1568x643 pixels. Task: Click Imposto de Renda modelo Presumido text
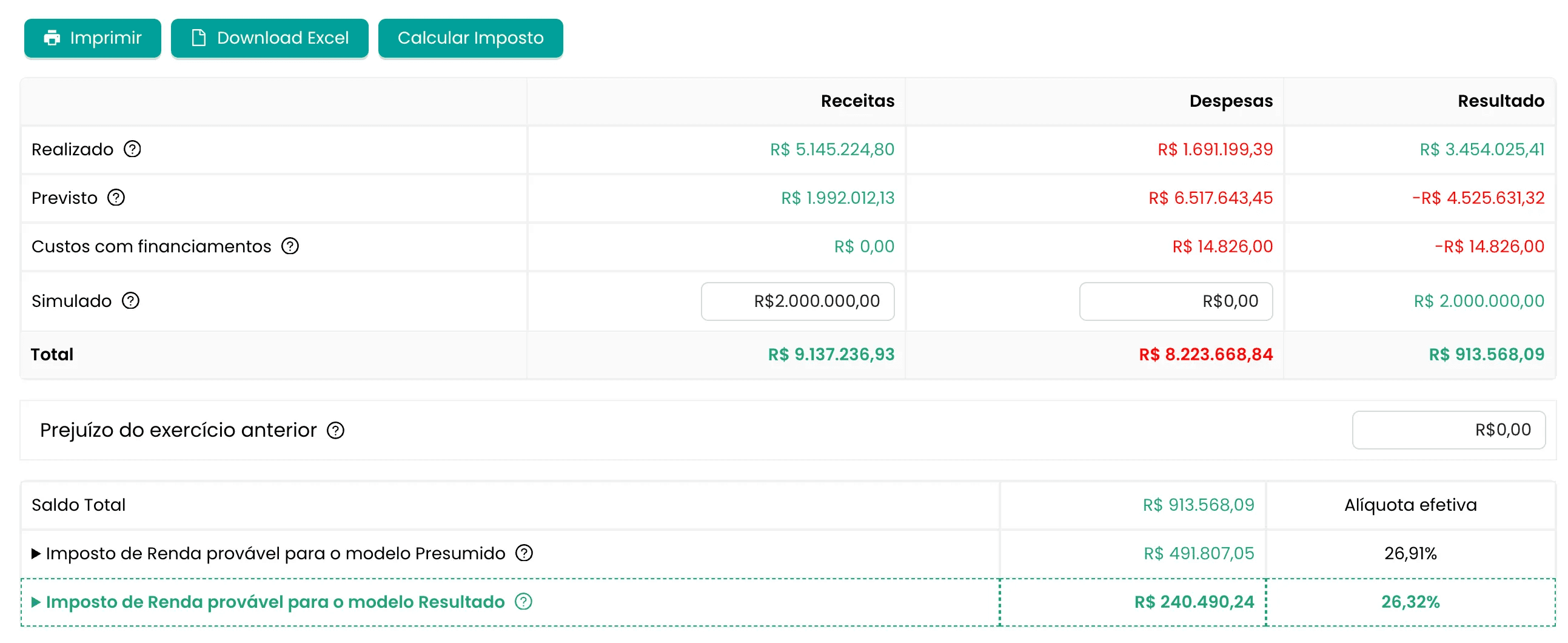276,553
